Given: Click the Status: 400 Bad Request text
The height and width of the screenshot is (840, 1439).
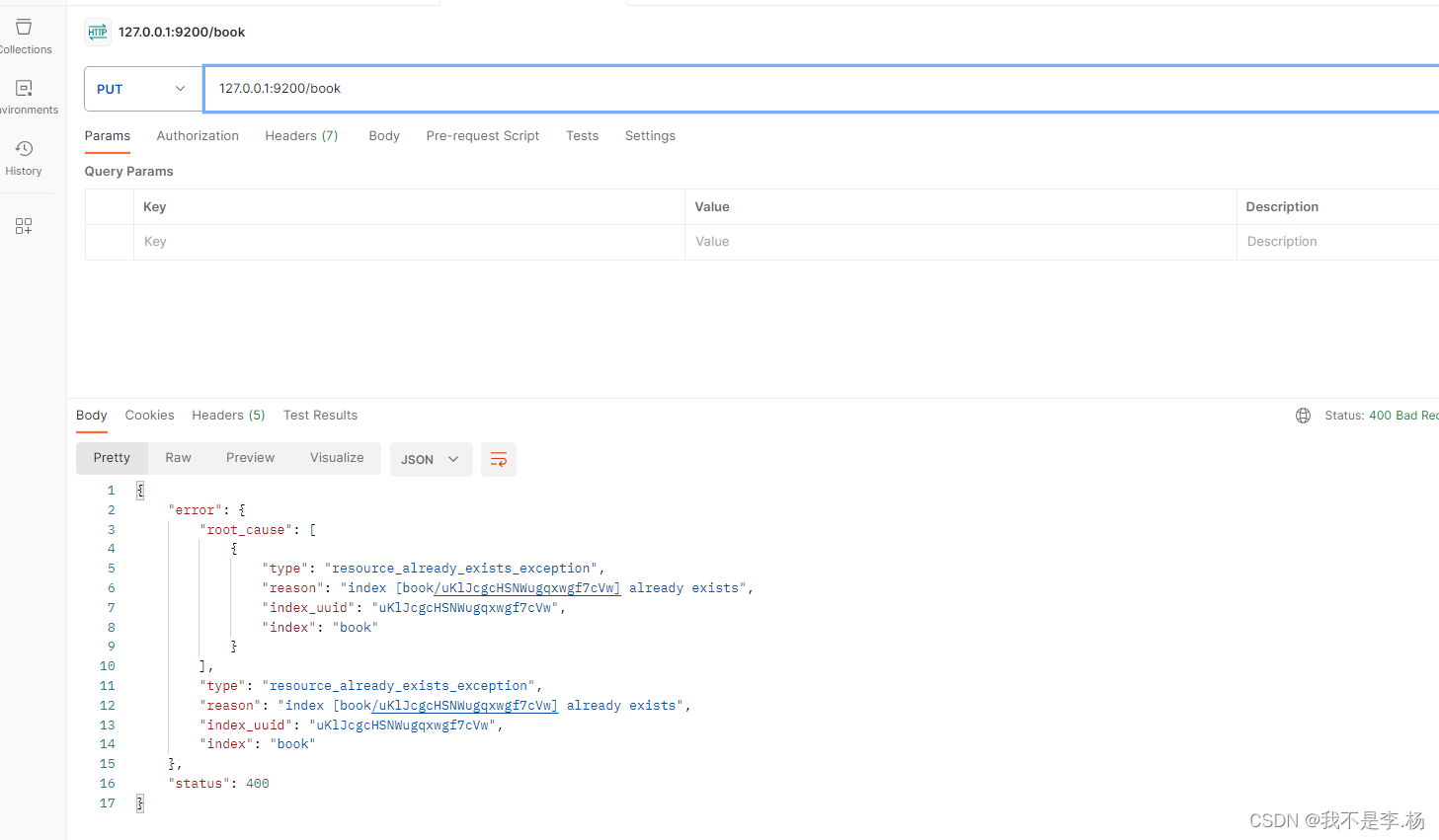Looking at the screenshot, I should [1382, 416].
